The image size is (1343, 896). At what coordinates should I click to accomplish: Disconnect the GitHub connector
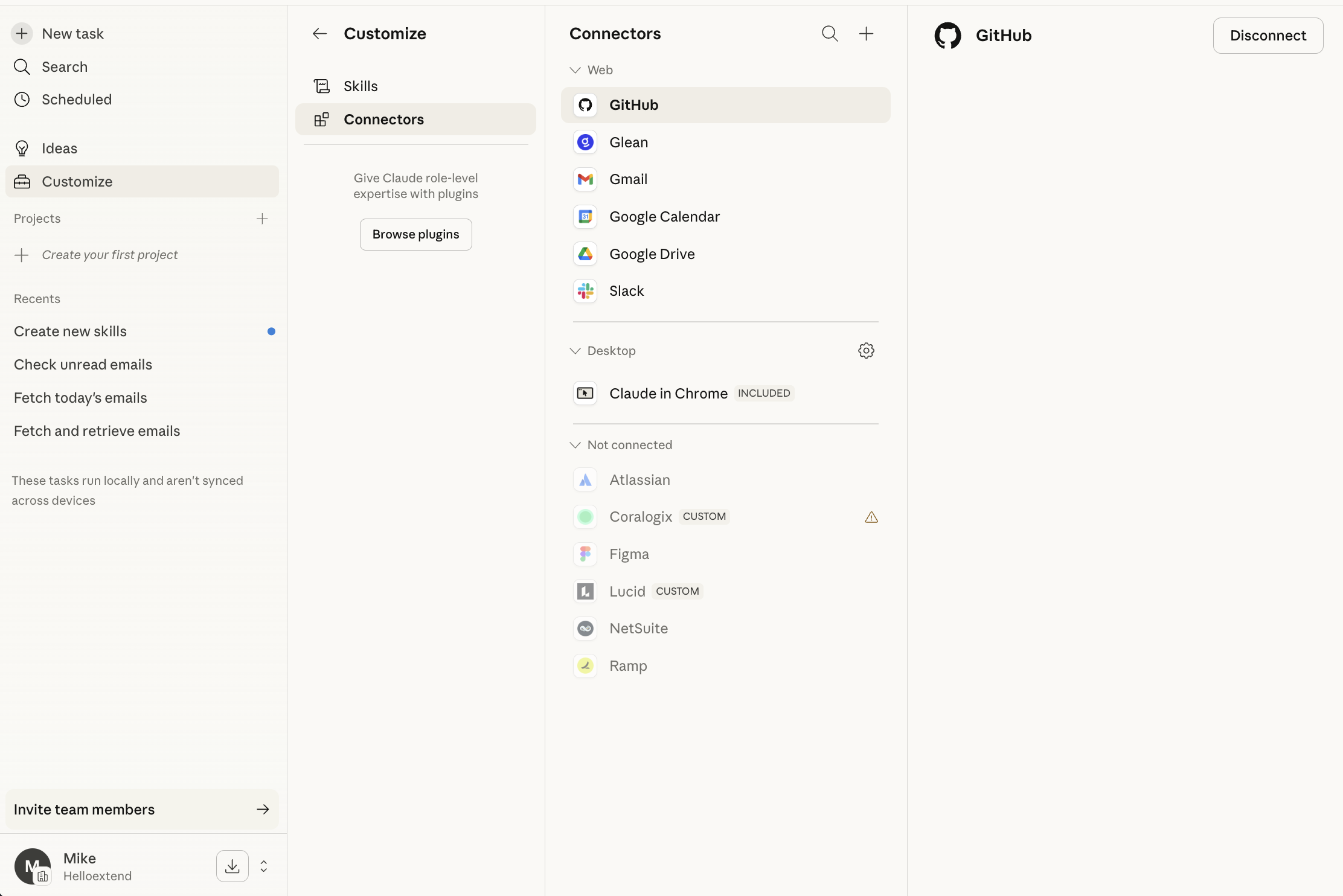coord(1268,36)
